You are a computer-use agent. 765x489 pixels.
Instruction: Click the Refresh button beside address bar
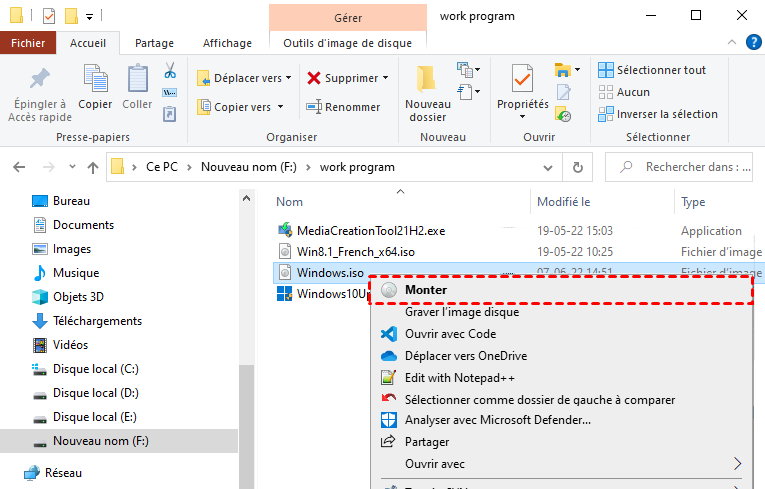click(578, 167)
